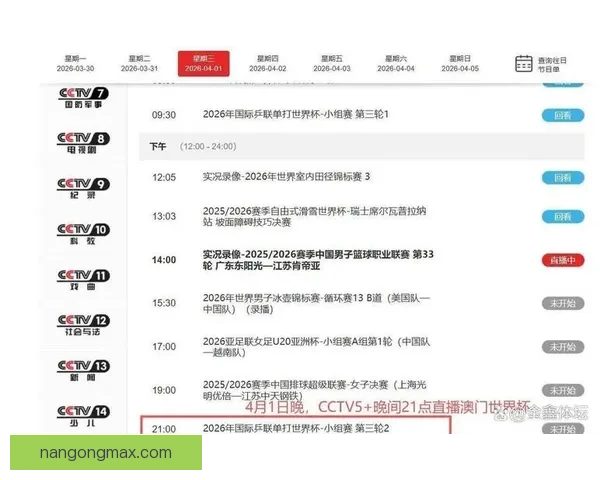The image size is (600, 480).
Task: Click the 15:30 time entry
Action: (164, 303)
